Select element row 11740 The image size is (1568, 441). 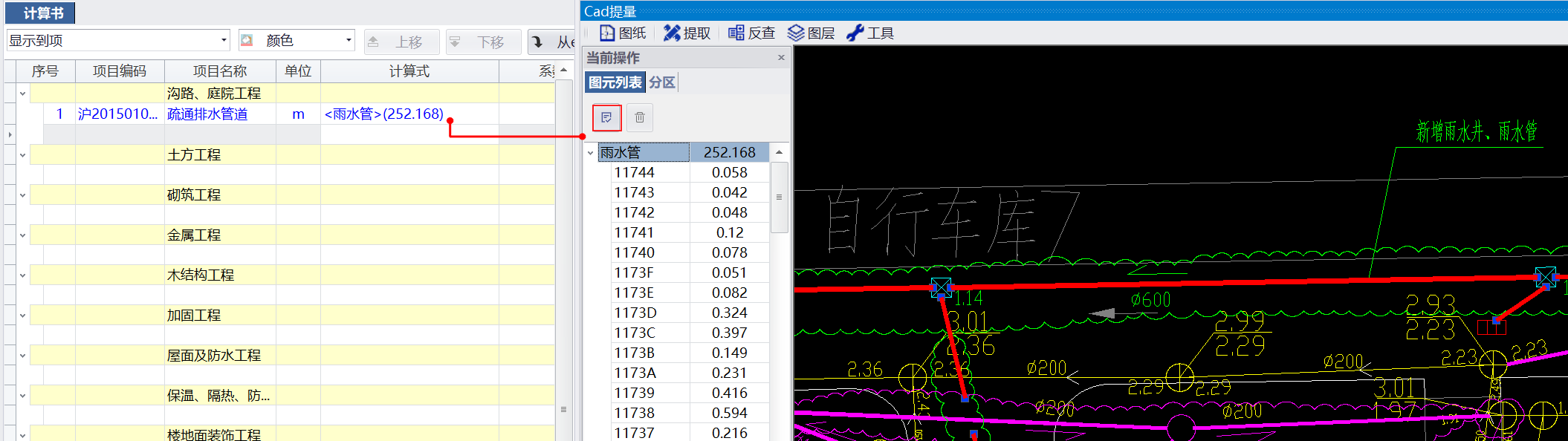(690, 252)
